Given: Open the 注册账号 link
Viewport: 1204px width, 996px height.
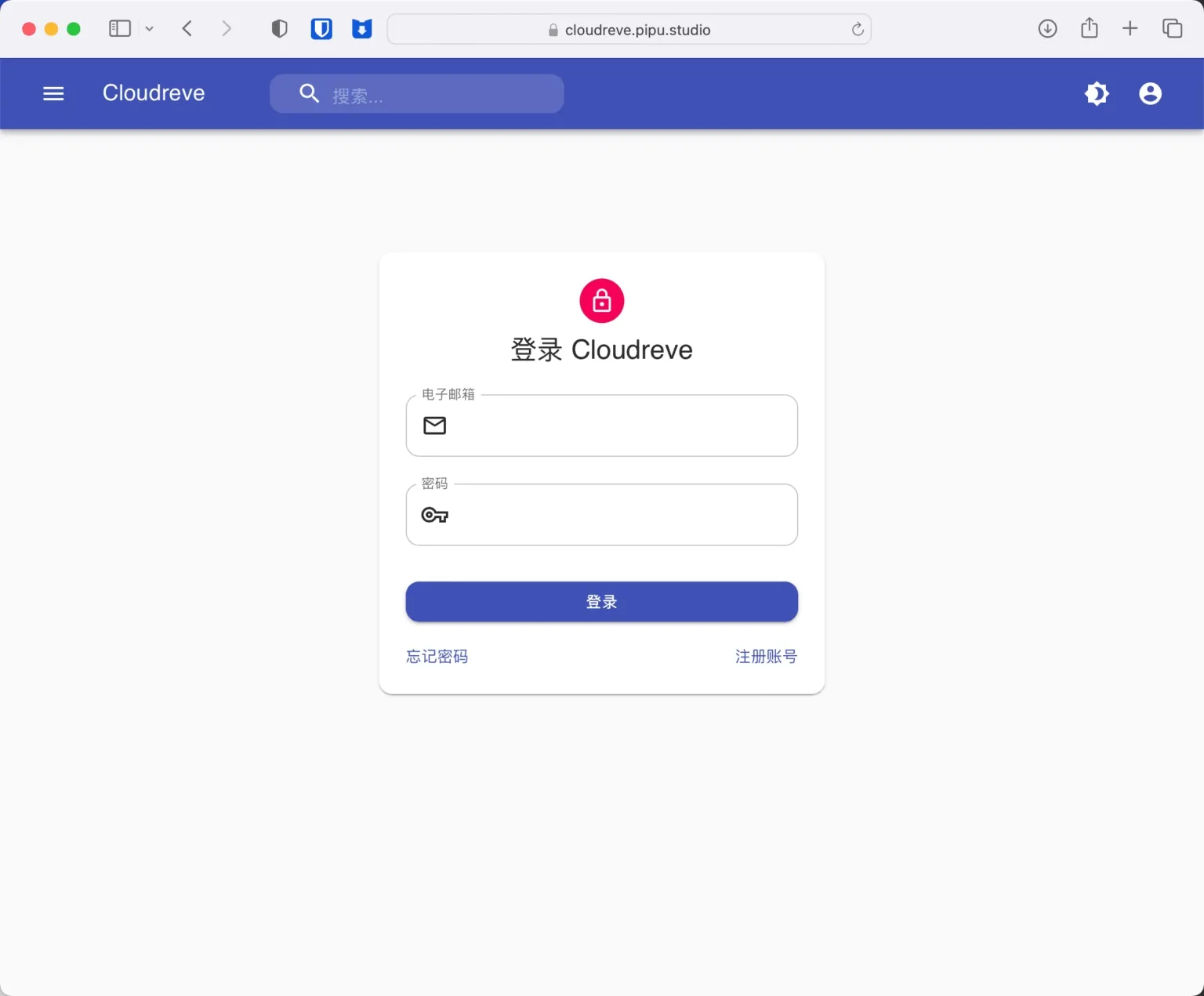Looking at the screenshot, I should point(766,657).
